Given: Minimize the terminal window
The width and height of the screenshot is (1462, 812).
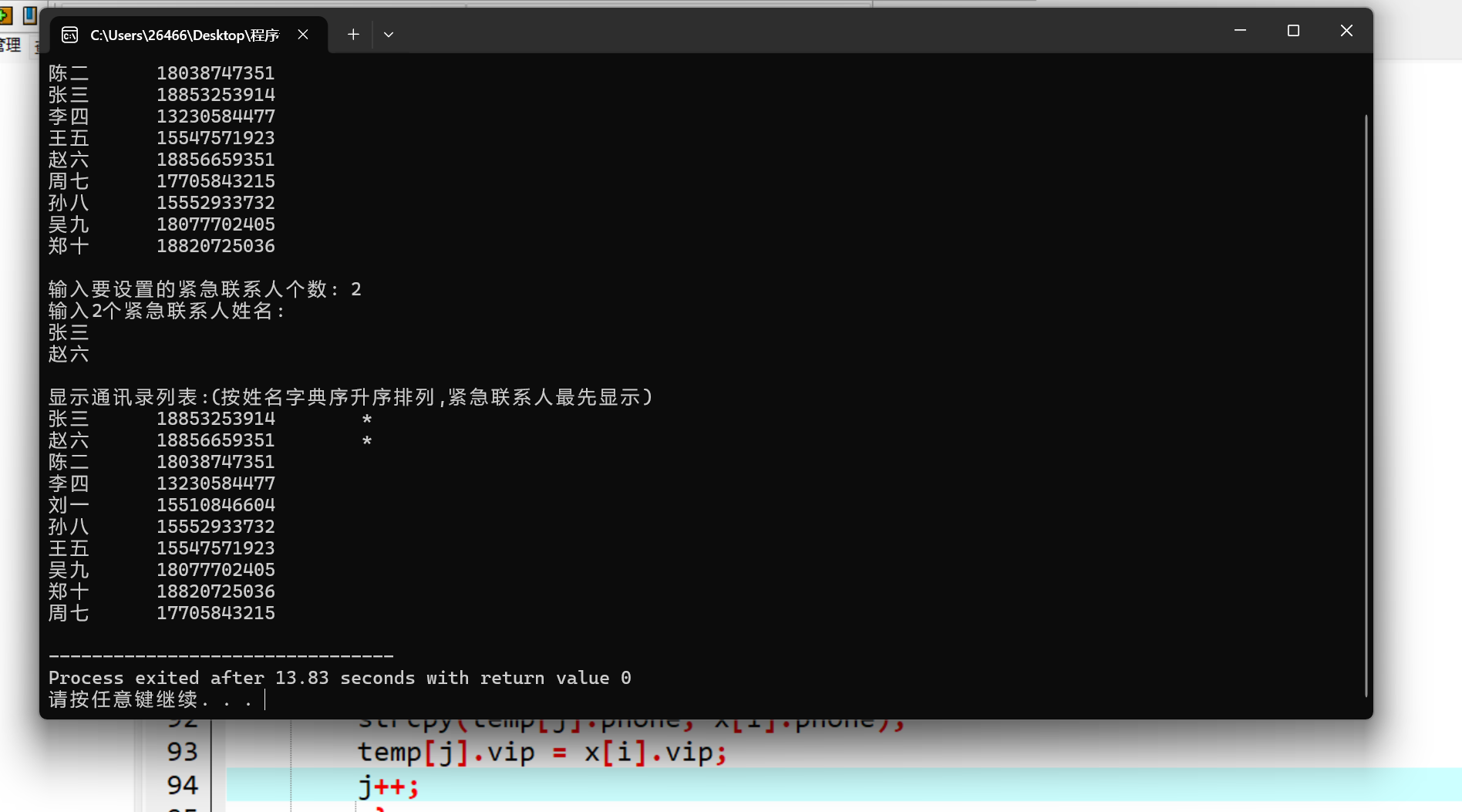Looking at the screenshot, I should click(1240, 31).
